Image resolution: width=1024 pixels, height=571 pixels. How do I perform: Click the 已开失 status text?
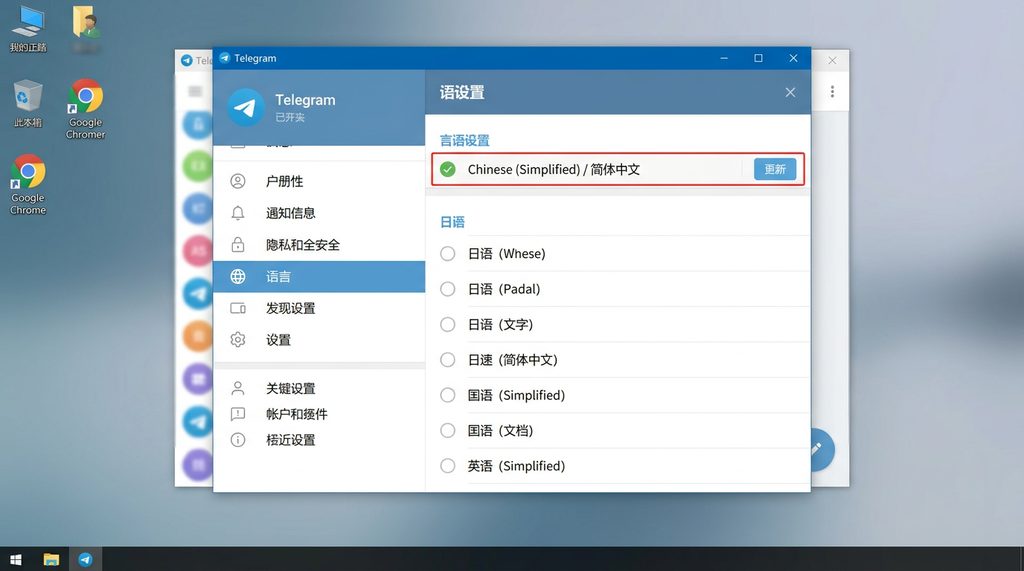(290, 118)
